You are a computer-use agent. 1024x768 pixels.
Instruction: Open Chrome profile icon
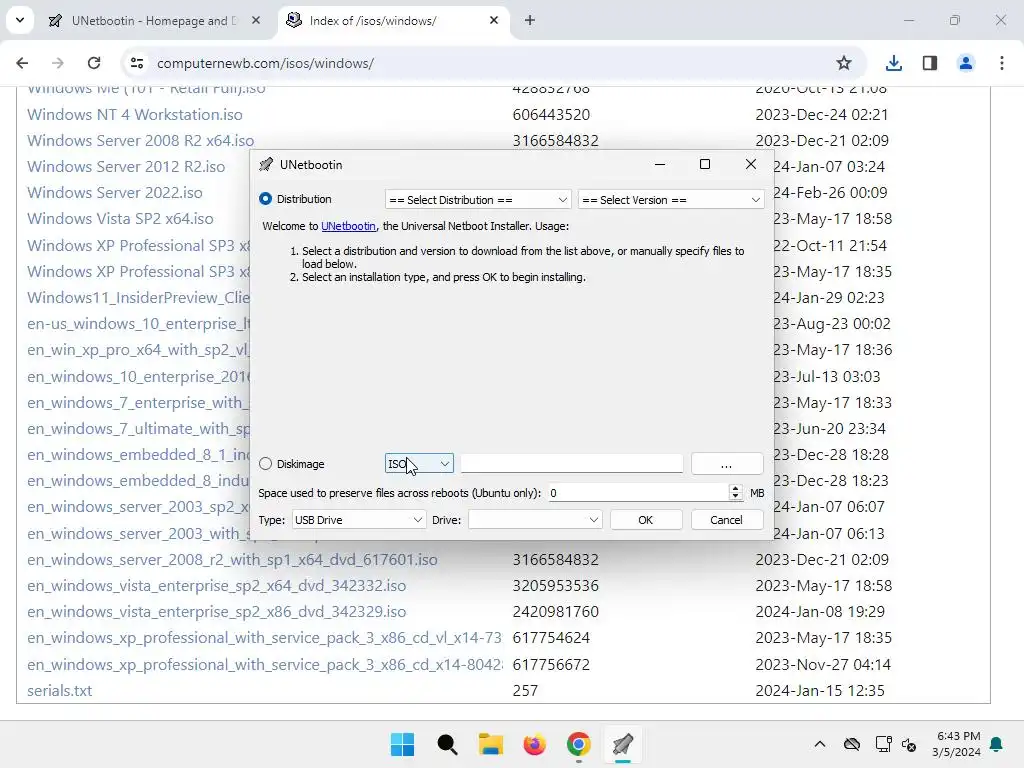(965, 63)
